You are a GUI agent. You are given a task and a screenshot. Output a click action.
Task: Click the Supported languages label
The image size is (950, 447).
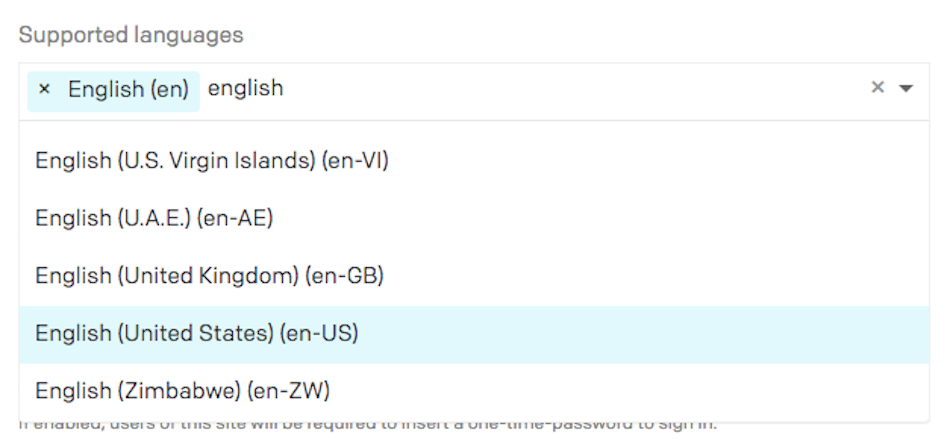131,35
